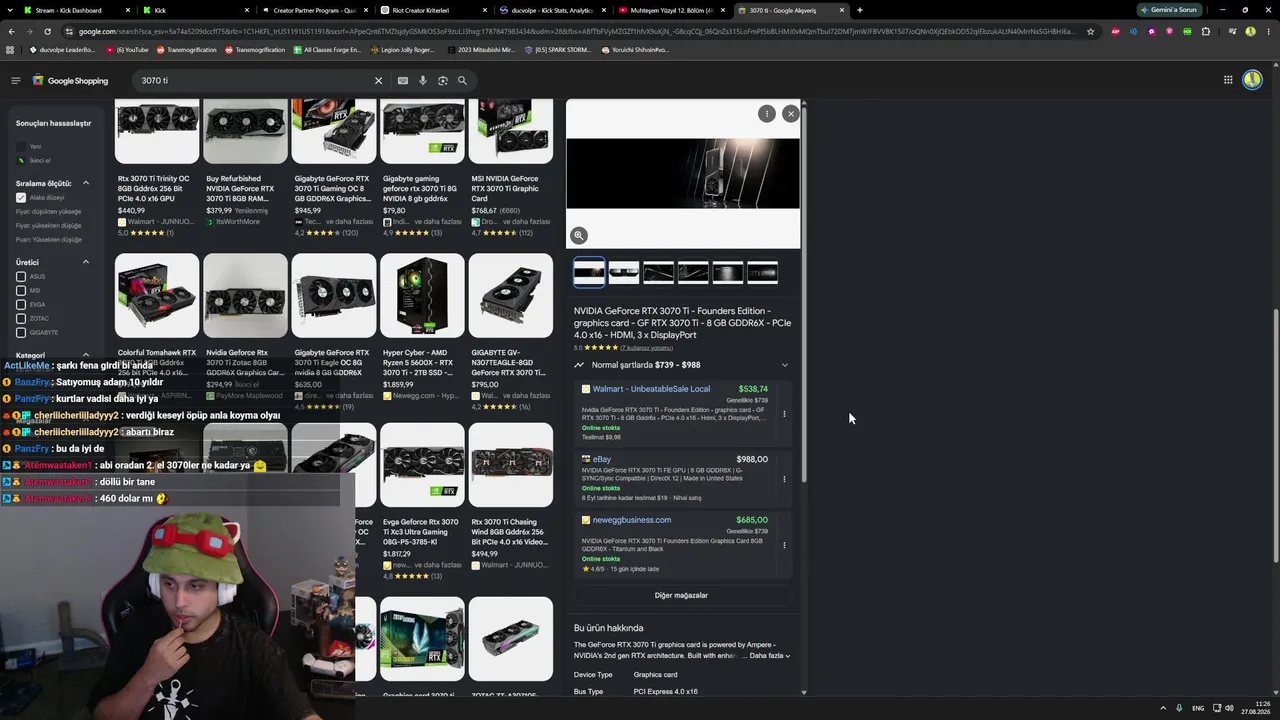Image resolution: width=1280 pixels, height=720 pixels.
Task: Open the MSI NVIDIA GeForce RTX 3070 Ti listing
Action: tap(511, 167)
